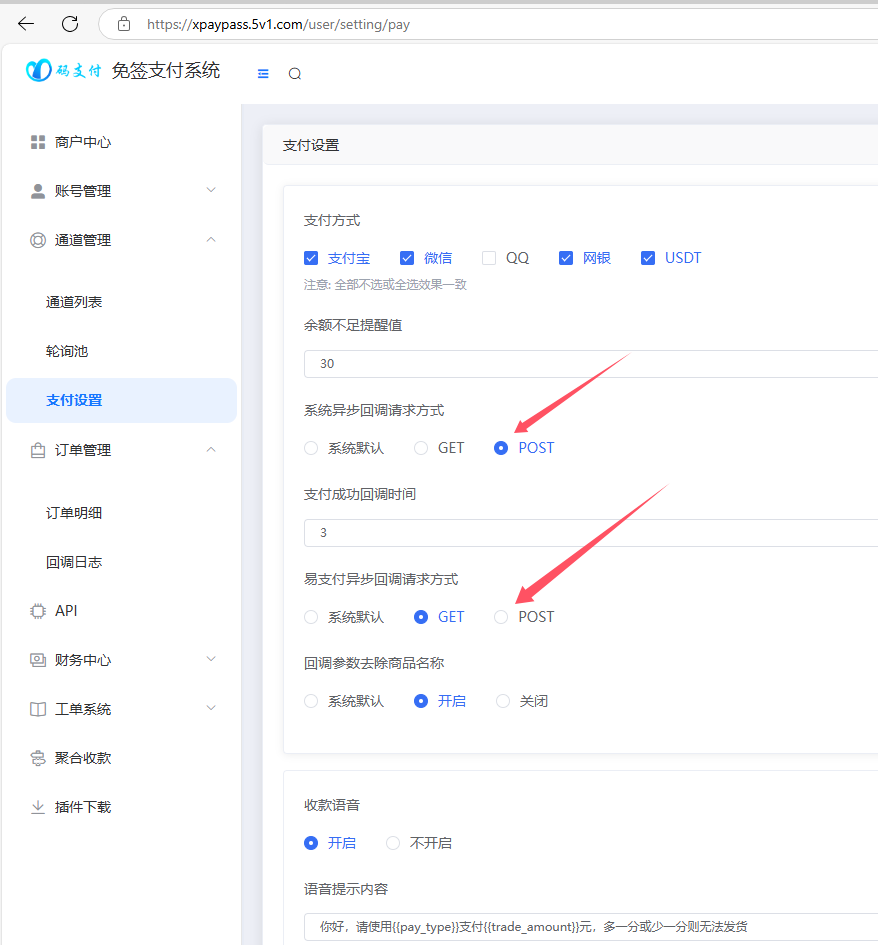Screen dimensions: 878x945
Task: Click the 插件下载 download icon
Action: pos(38,807)
